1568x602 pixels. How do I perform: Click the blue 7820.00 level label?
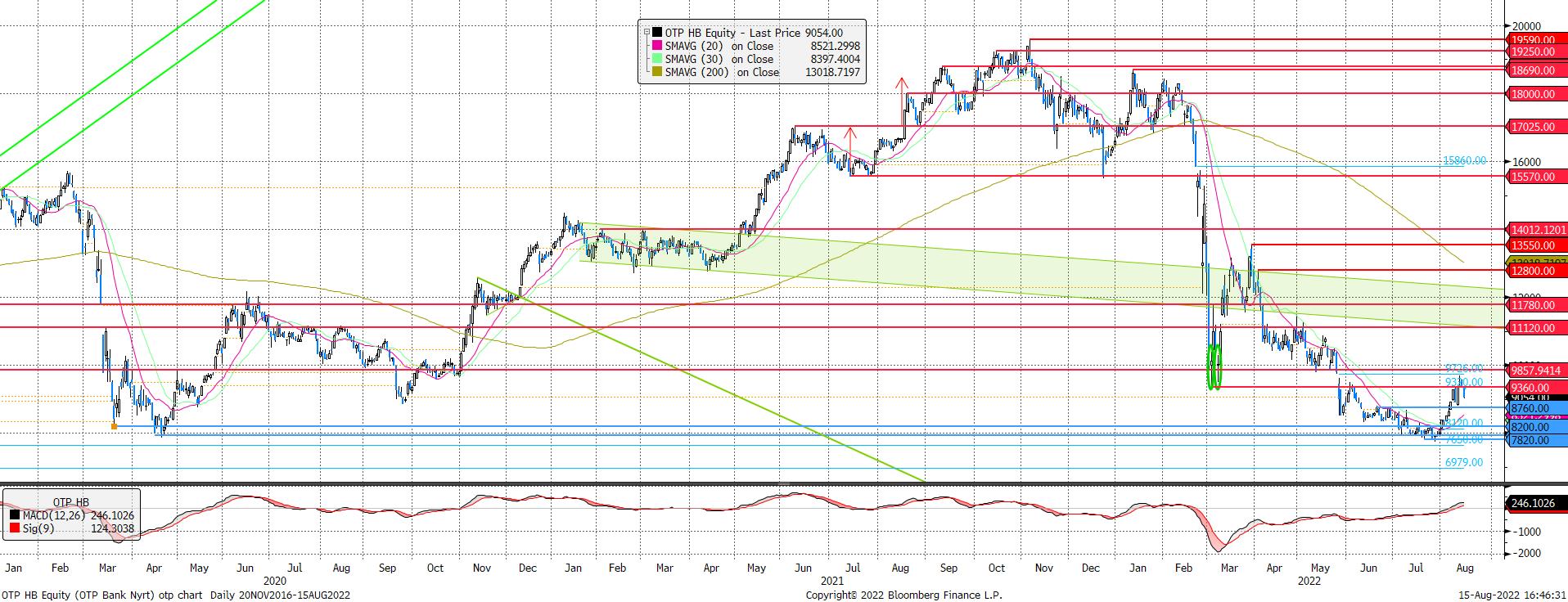[x=1536, y=440]
